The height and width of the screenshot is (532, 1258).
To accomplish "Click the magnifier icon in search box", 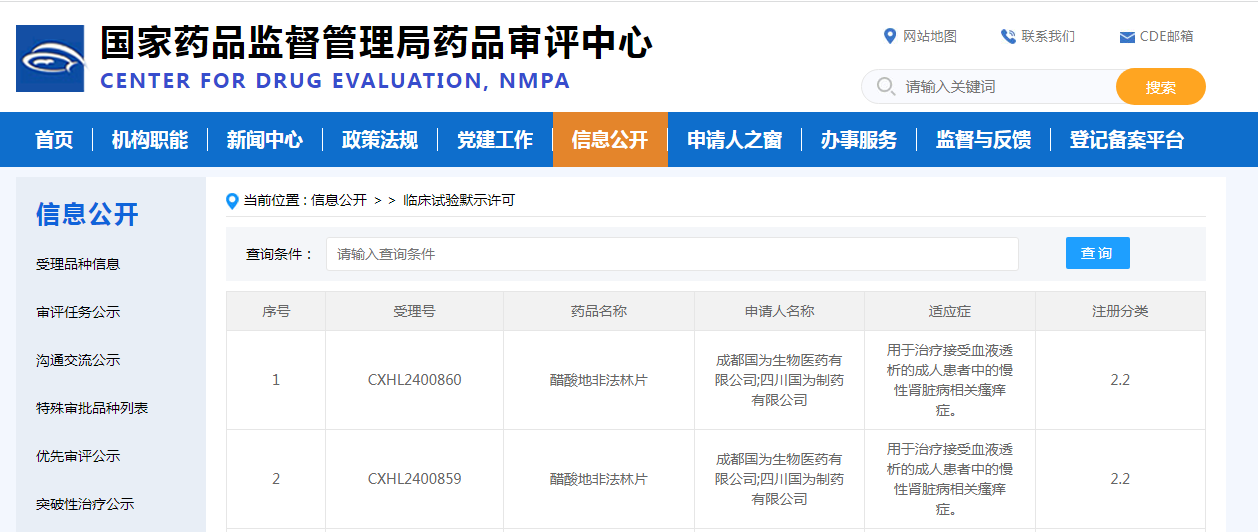I will point(884,87).
